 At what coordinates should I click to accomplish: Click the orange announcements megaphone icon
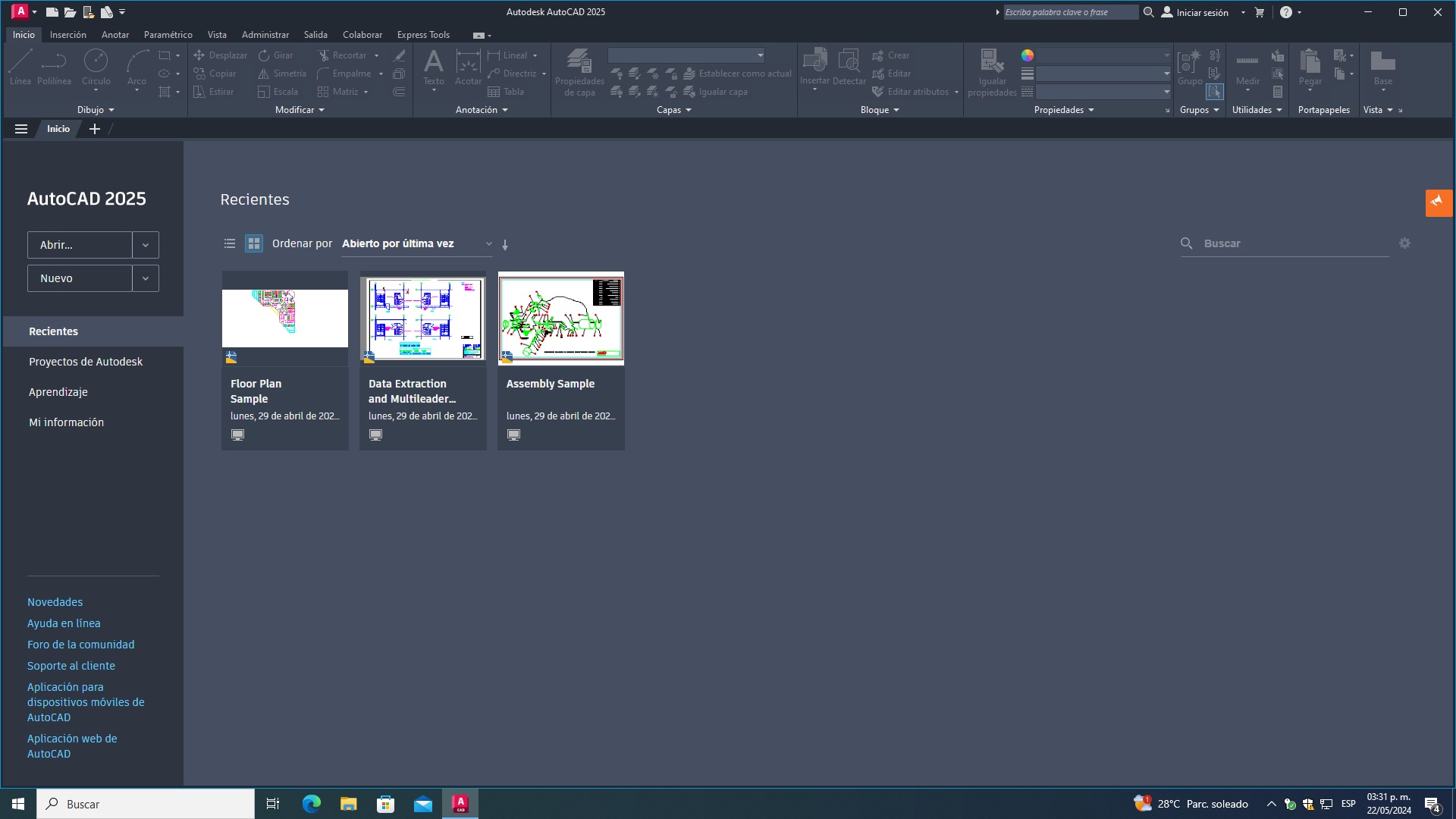pyautogui.click(x=1439, y=202)
